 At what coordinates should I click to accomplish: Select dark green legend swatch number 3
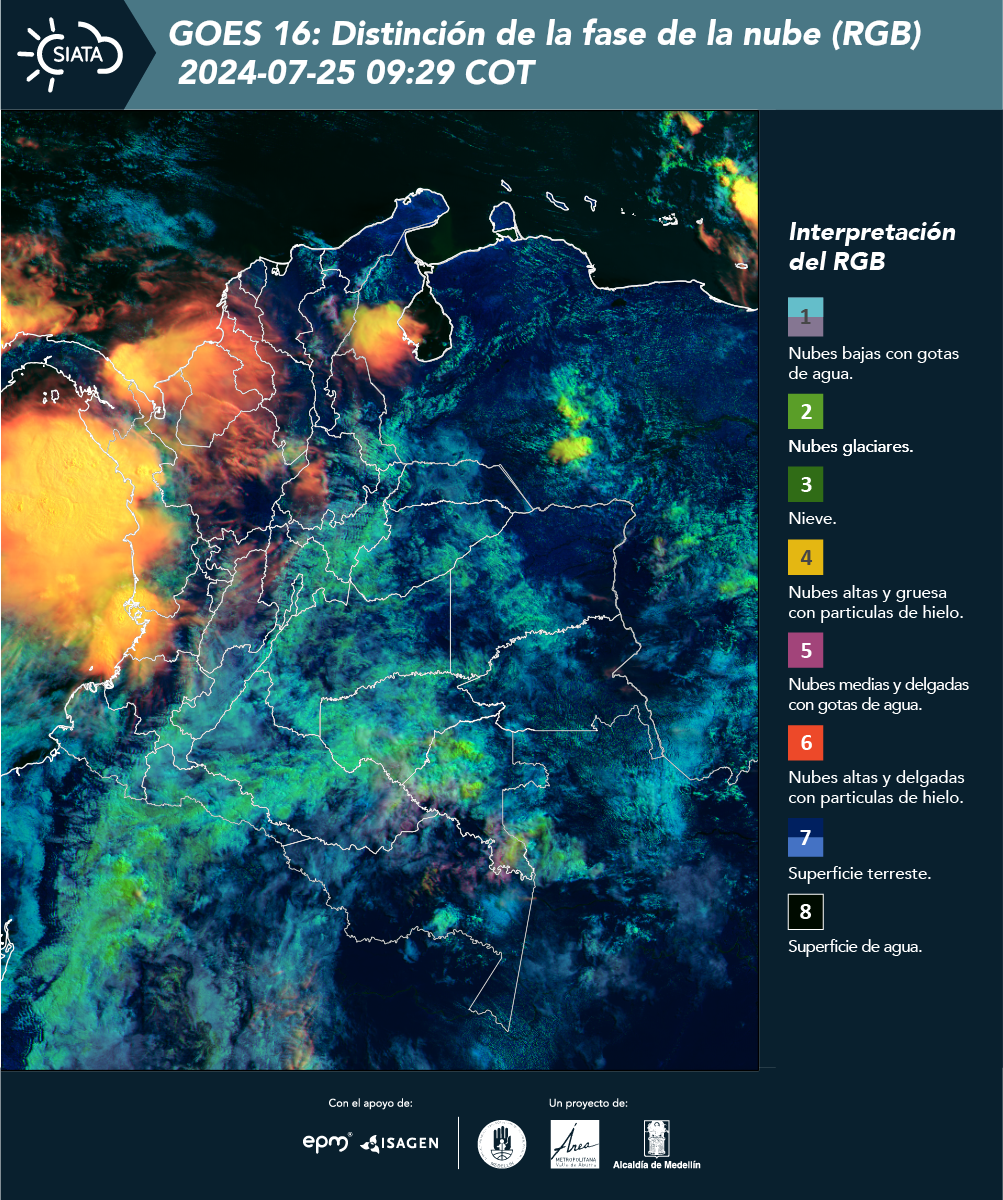(x=805, y=485)
